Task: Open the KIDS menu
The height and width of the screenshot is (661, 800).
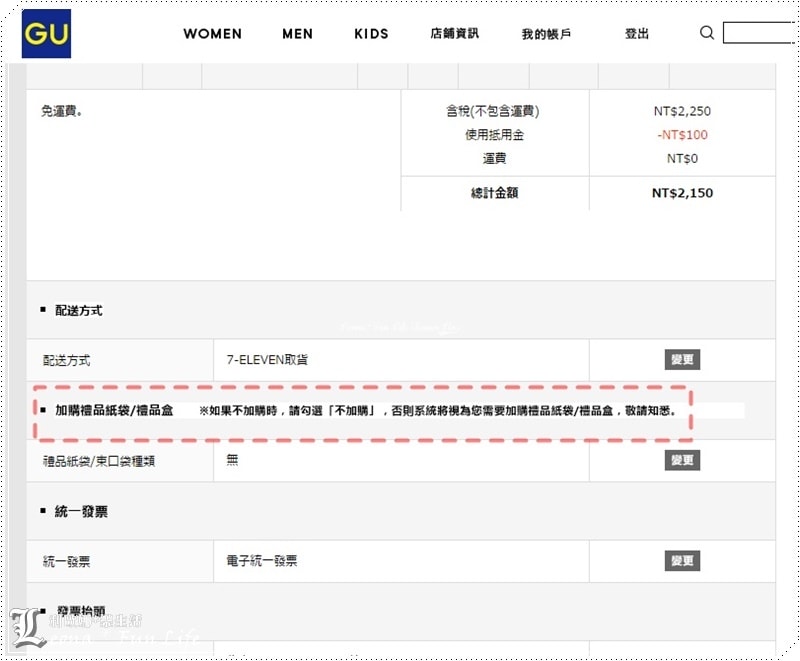Action: pyautogui.click(x=371, y=34)
